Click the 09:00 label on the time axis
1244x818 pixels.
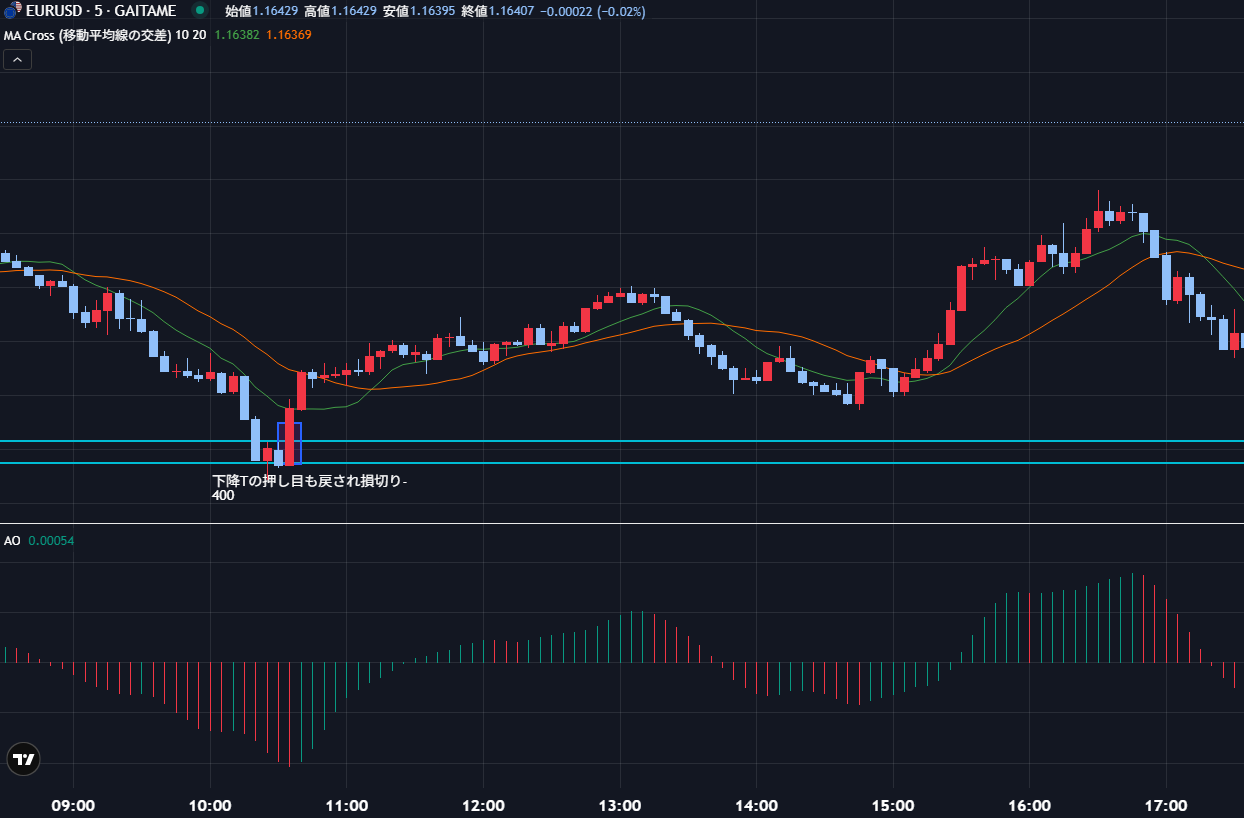click(x=73, y=805)
